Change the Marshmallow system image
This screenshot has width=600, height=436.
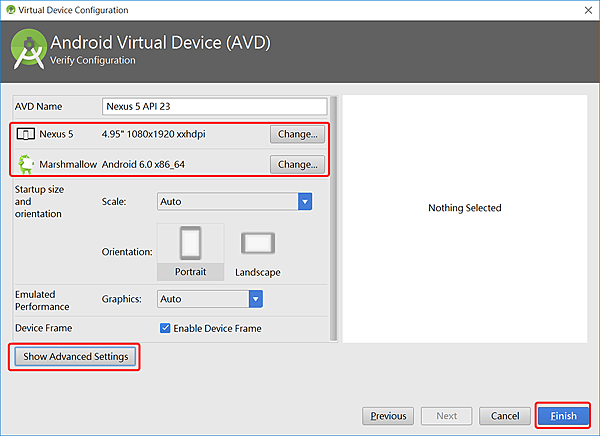(297, 165)
